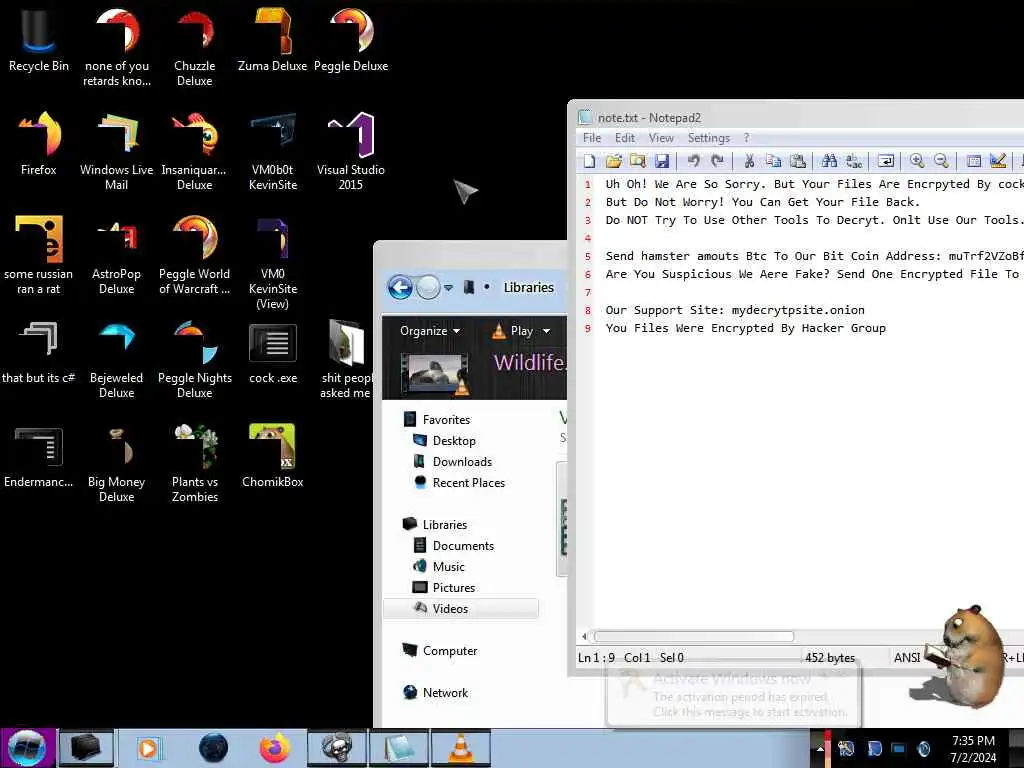Select the Plants vs Zombies desktop icon
The image size is (1024, 768).
click(195, 462)
